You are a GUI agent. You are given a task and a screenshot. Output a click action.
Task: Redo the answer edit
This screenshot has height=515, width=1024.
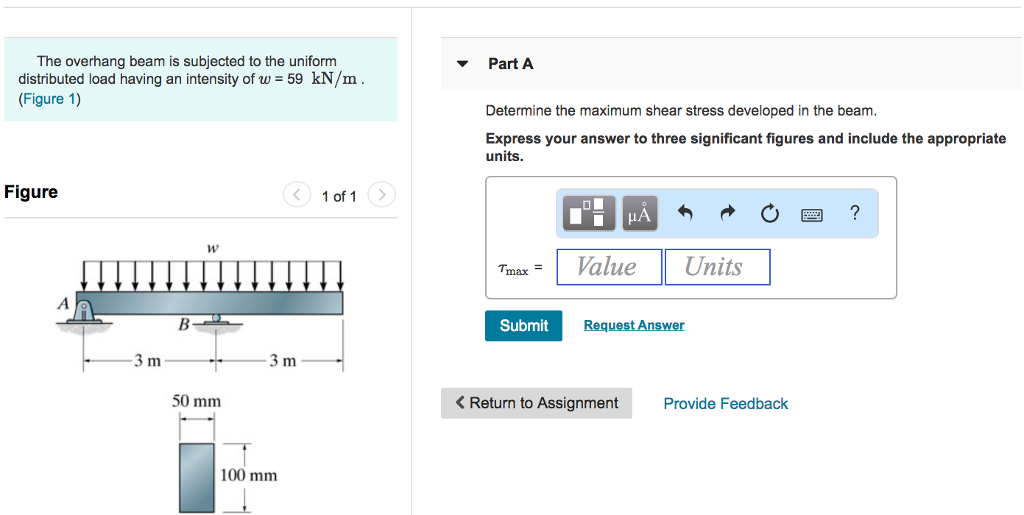click(x=728, y=213)
